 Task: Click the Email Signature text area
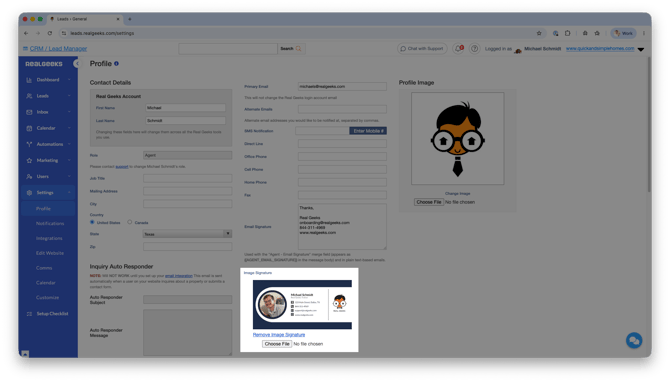click(342, 226)
